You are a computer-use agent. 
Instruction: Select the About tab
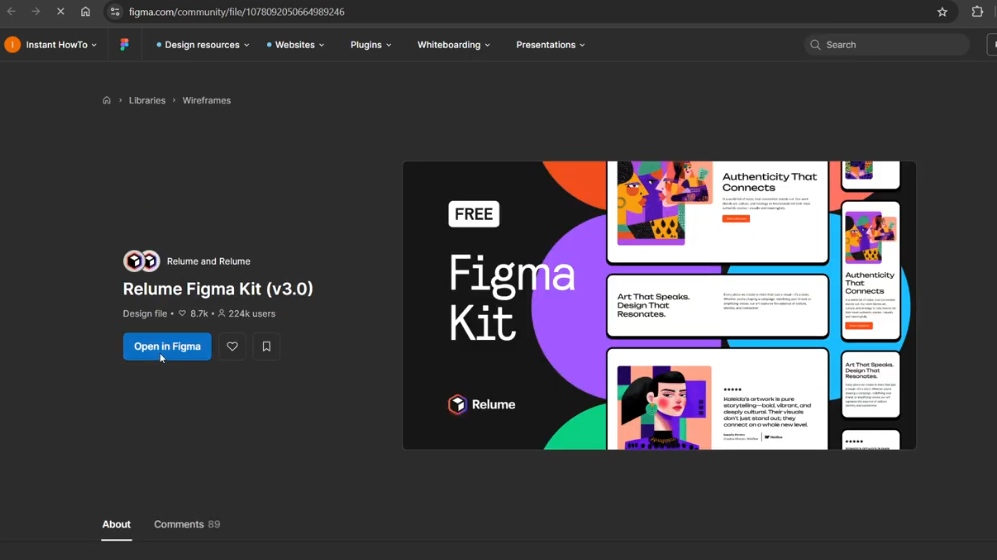[116, 524]
